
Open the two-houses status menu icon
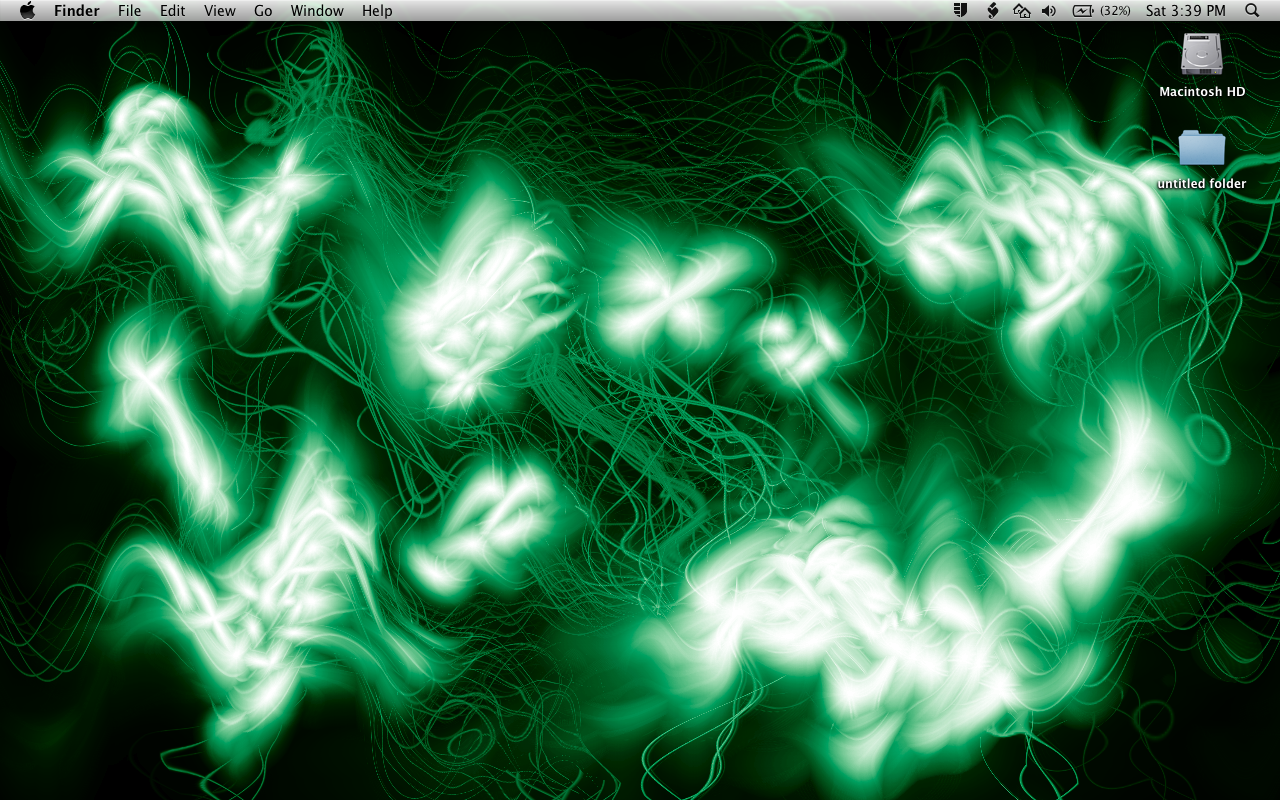pyautogui.click(x=1021, y=11)
